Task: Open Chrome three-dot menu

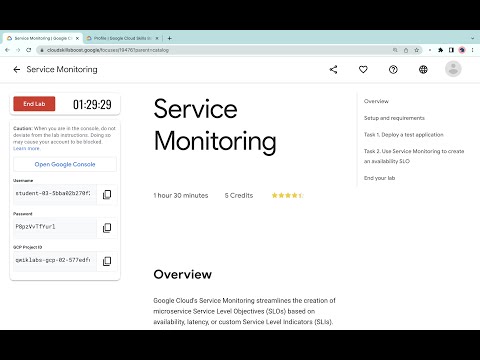Action: [x=472, y=50]
